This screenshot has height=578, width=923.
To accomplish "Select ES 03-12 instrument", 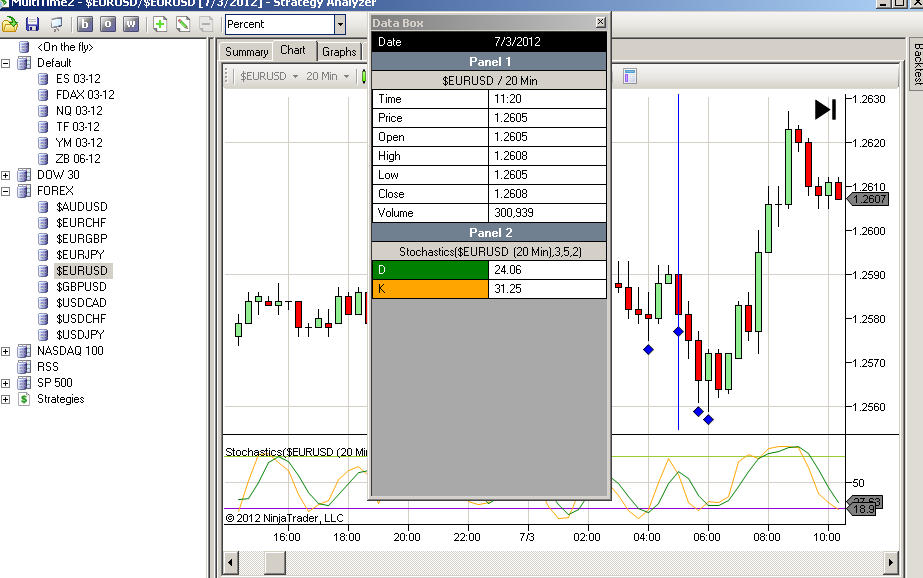I will 78,79.
